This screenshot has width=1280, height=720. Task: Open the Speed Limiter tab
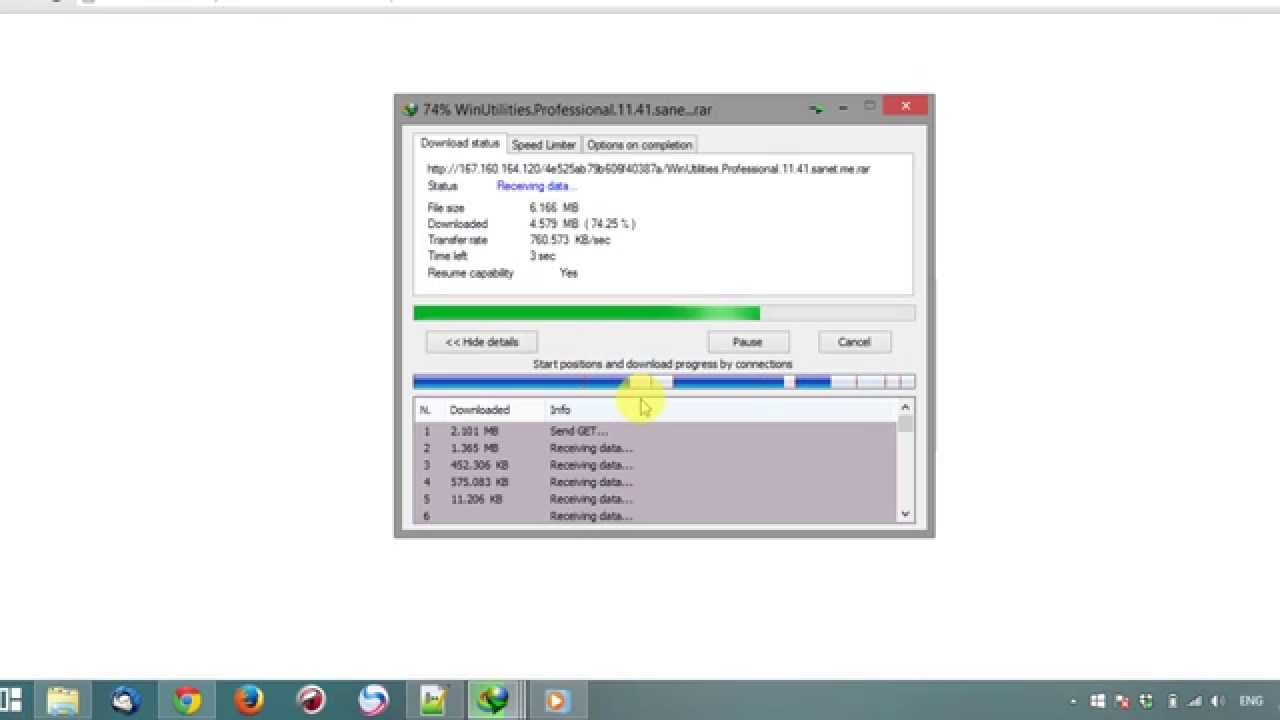(x=544, y=145)
